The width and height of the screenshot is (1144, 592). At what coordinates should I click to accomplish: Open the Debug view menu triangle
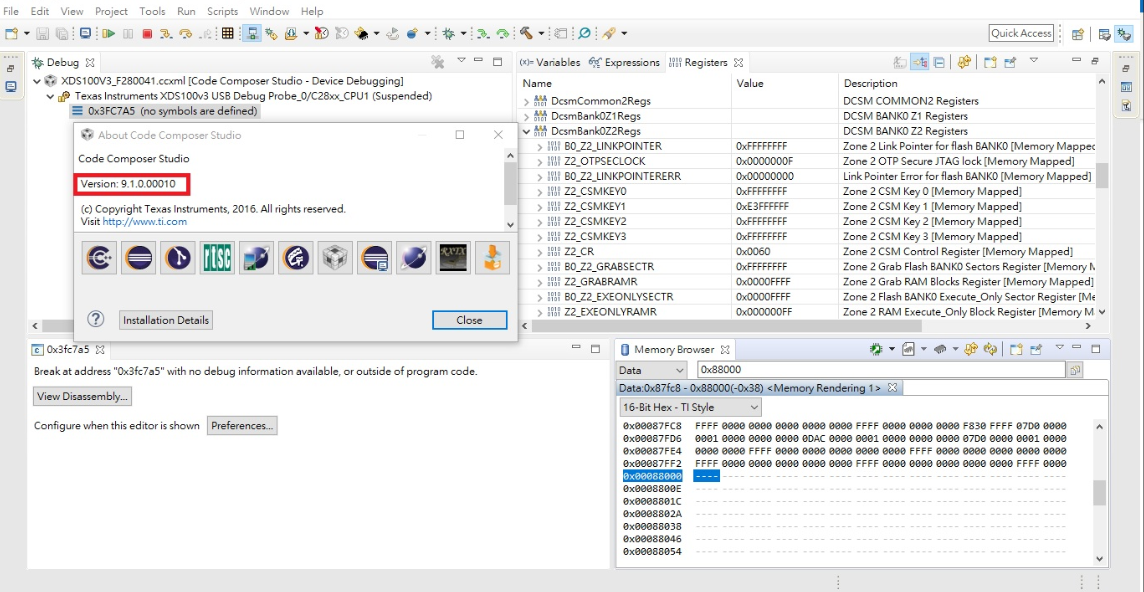[461, 61]
